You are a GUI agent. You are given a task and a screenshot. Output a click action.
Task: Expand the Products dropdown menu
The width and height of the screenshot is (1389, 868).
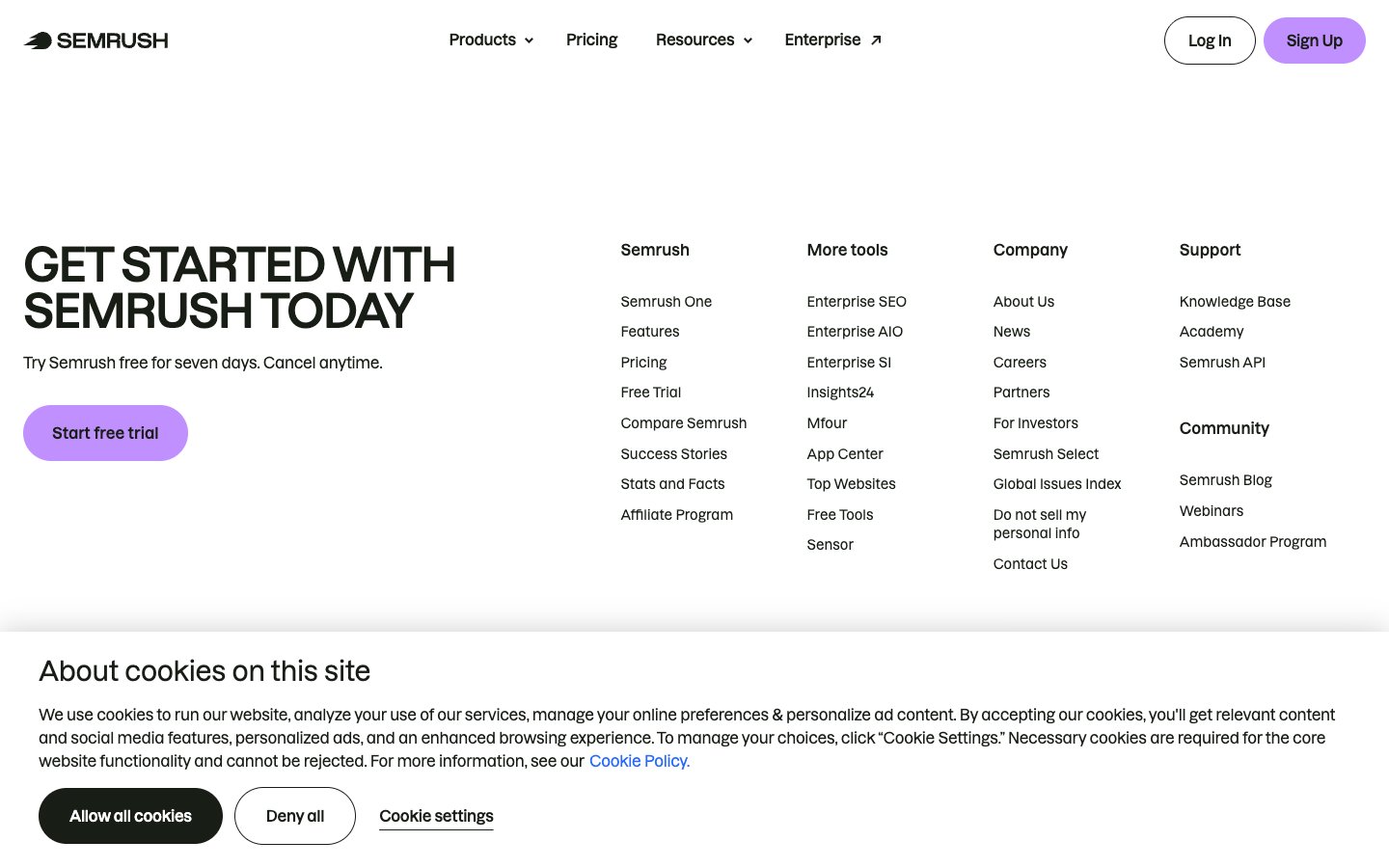[490, 40]
